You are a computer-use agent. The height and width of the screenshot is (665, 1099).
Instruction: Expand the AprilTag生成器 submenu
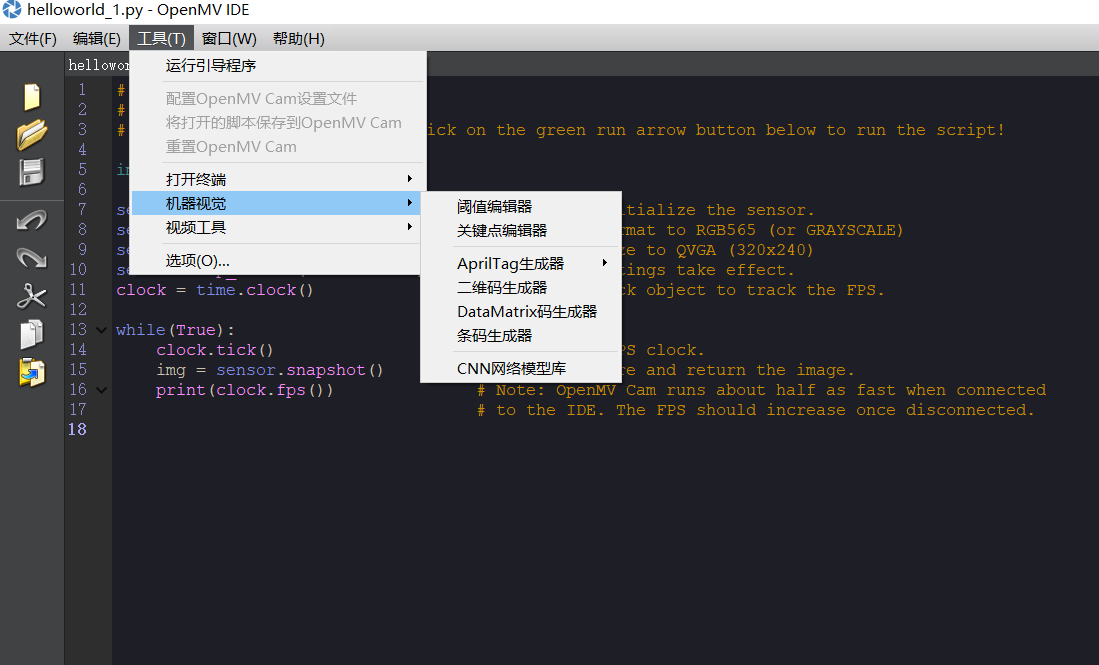521,263
